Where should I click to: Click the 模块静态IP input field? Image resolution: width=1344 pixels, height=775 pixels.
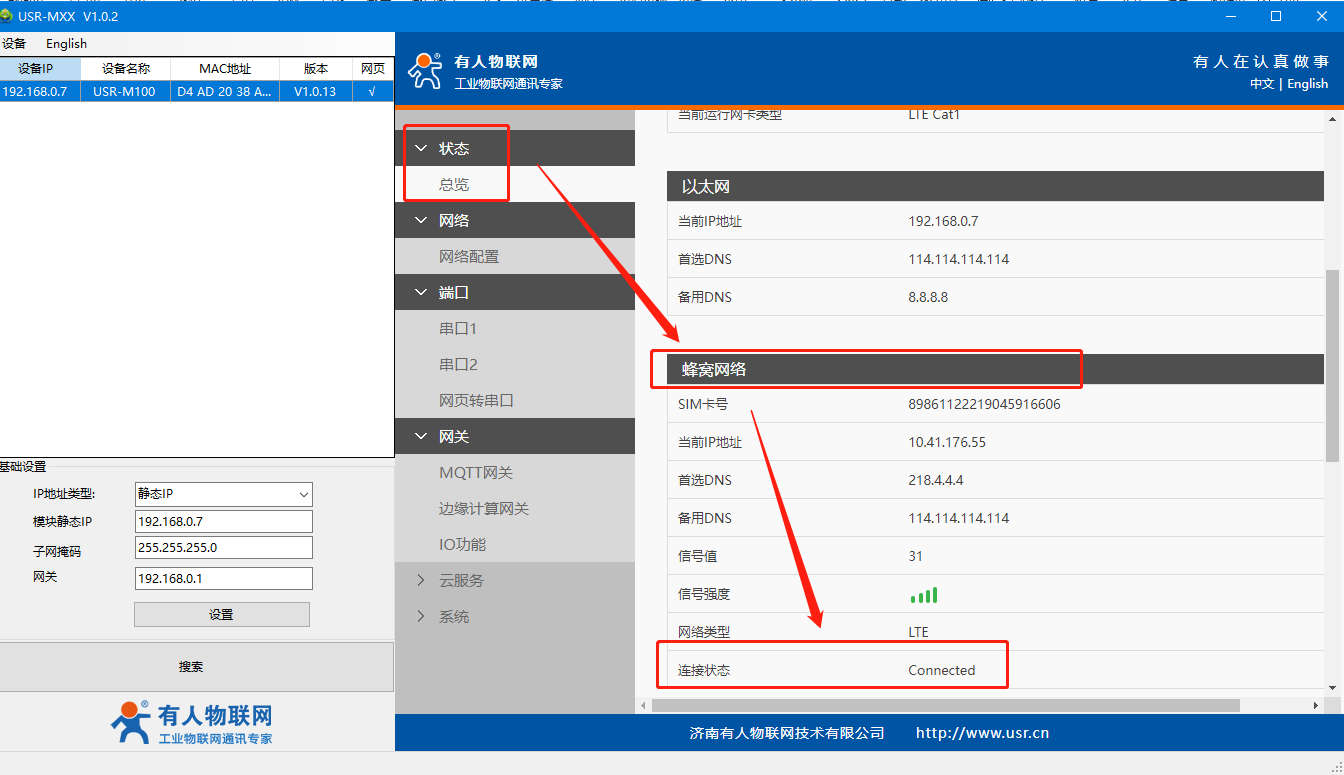tap(223, 522)
